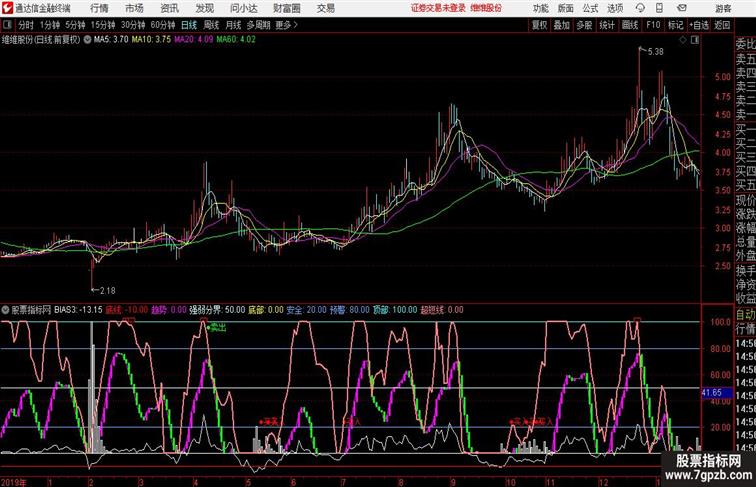This screenshot has height=487, width=756.
Task: Toggle the side panel icon at chart top-right
Action: point(695,40)
